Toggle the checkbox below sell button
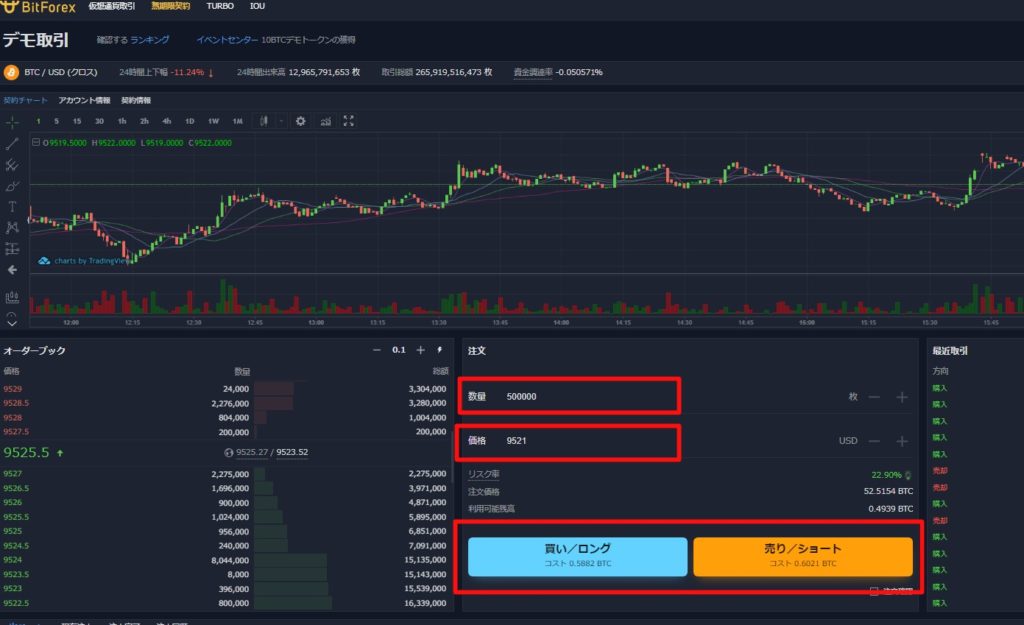Image resolution: width=1024 pixels, height=625 pixels. pyautogui.click(x=874, y=591)
